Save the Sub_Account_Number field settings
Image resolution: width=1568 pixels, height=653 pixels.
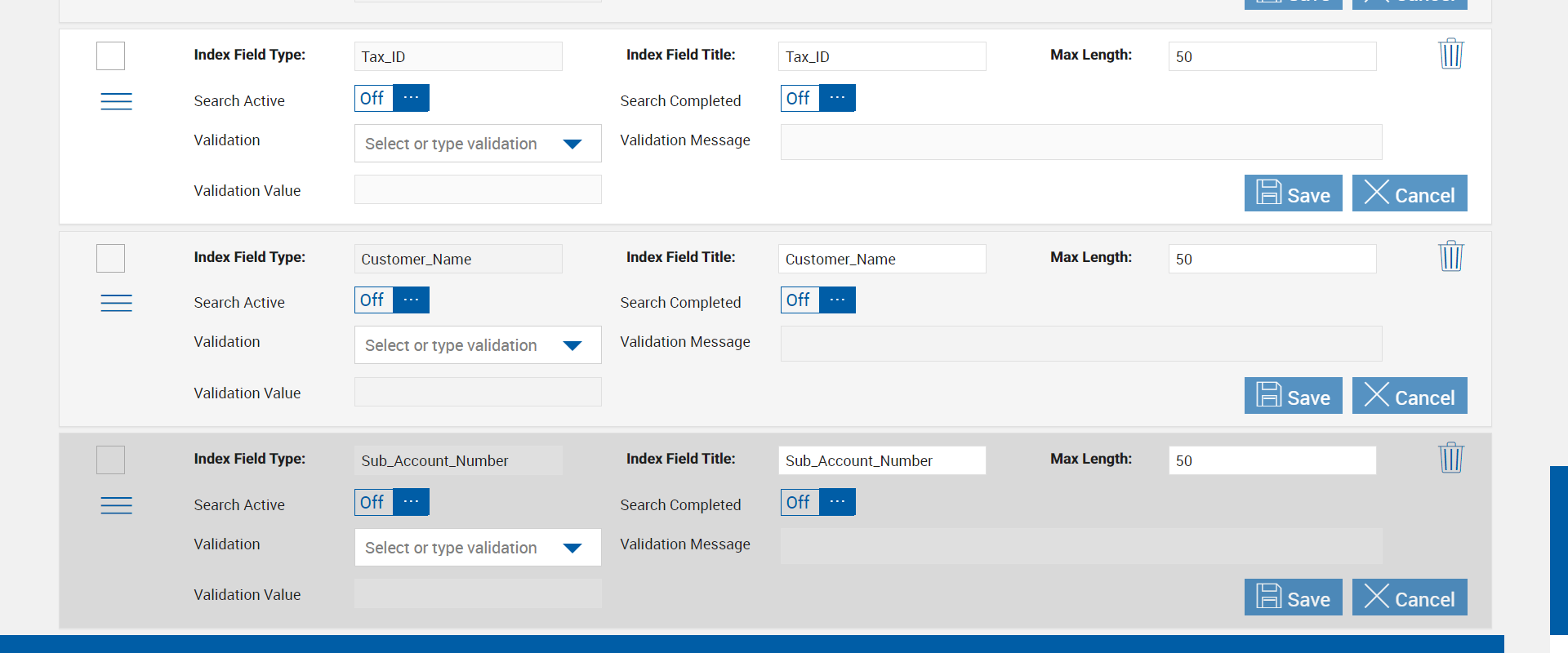coord(1293,597)
